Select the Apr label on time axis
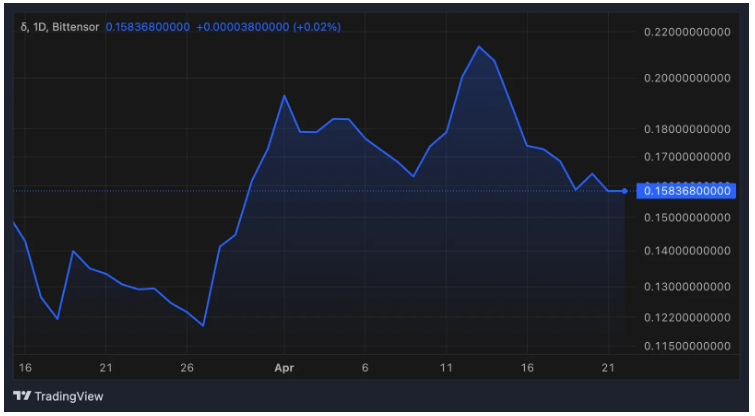 coord(284,367)
